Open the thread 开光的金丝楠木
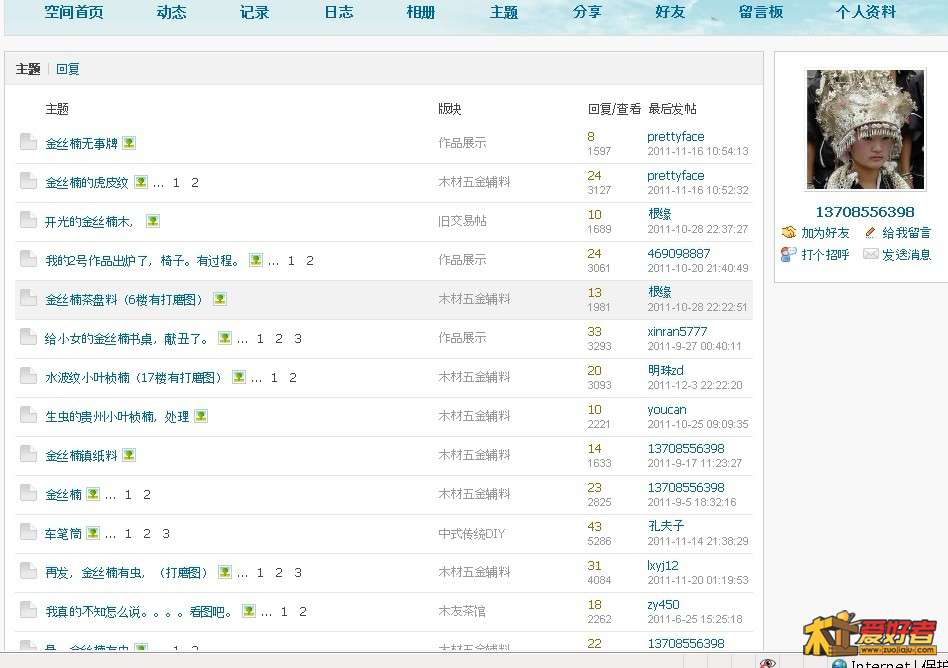 [x=90, y=222]
